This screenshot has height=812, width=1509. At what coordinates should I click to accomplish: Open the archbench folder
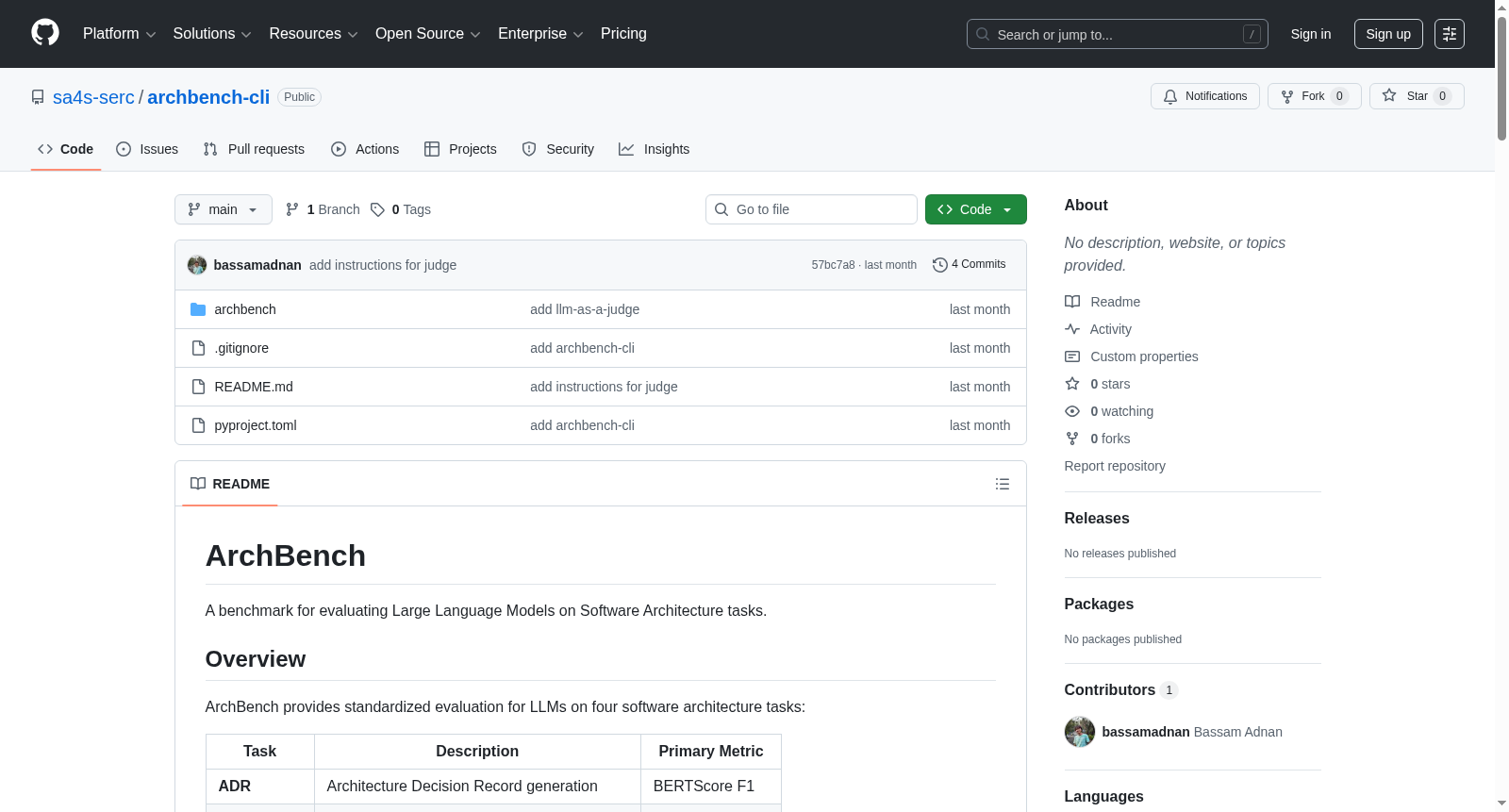pyautogui.click(x=245, y=309)
